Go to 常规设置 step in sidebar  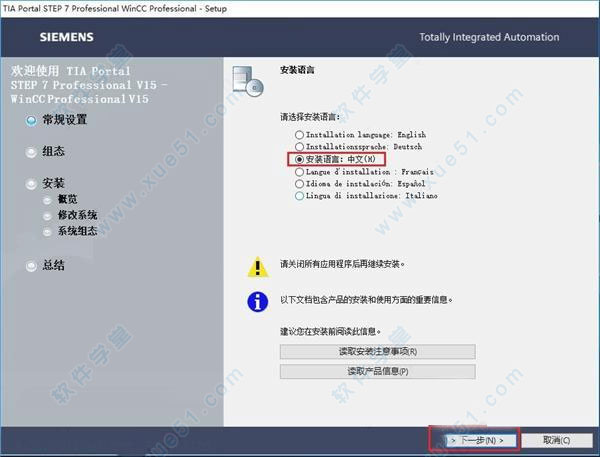pyautogui.click(x=64, y=120)
